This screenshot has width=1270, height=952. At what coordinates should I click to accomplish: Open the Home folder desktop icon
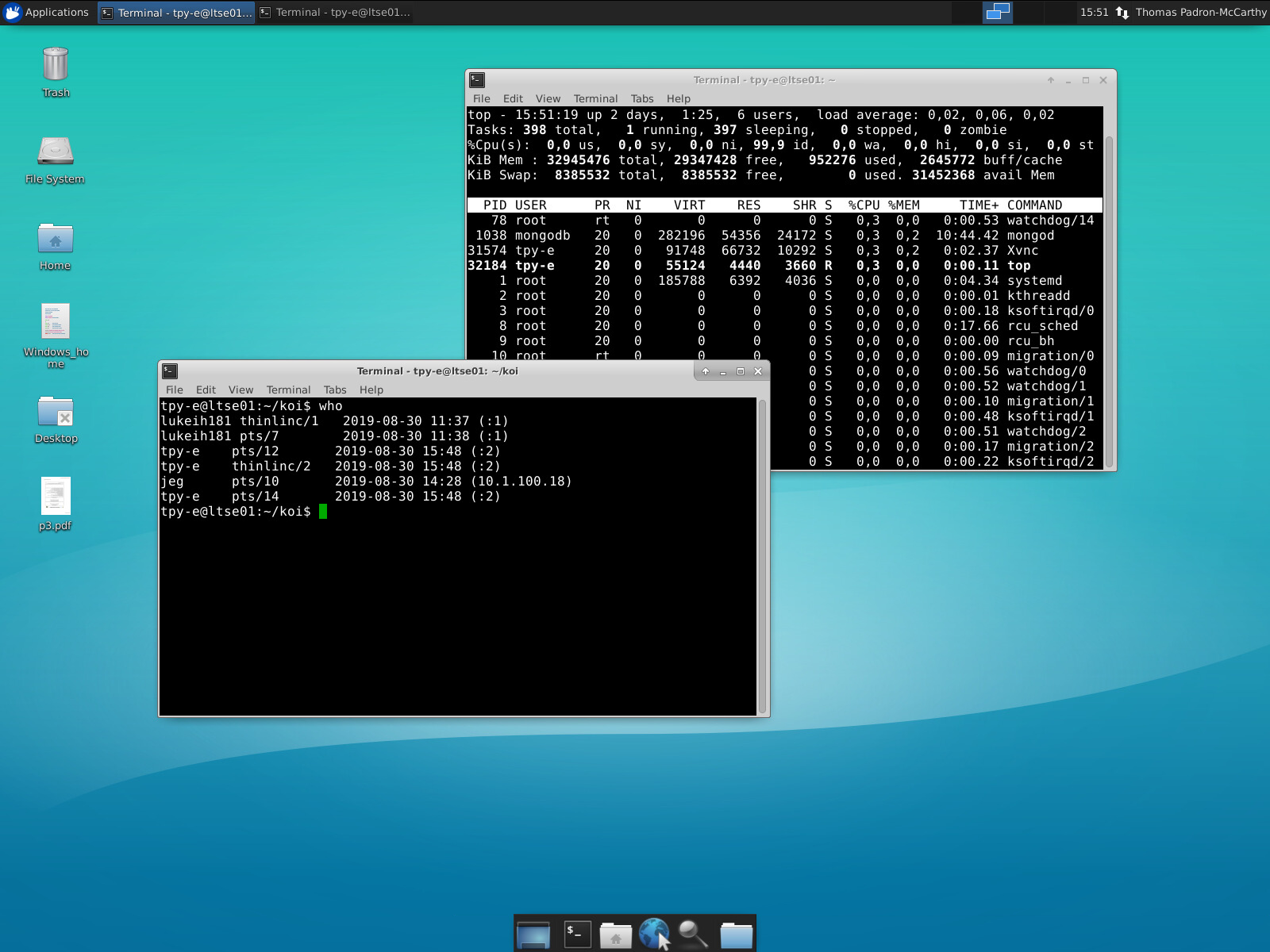pos(56,239)
